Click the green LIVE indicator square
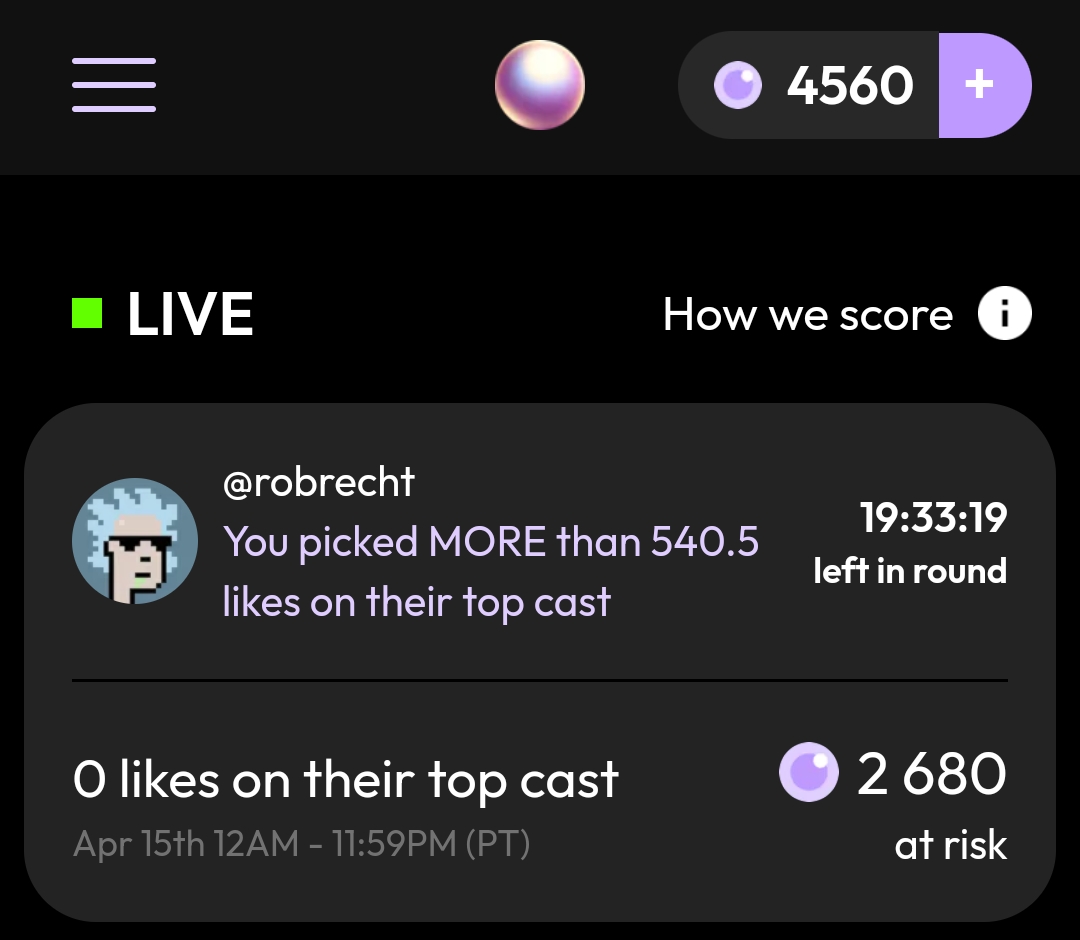 pos(87,314)
